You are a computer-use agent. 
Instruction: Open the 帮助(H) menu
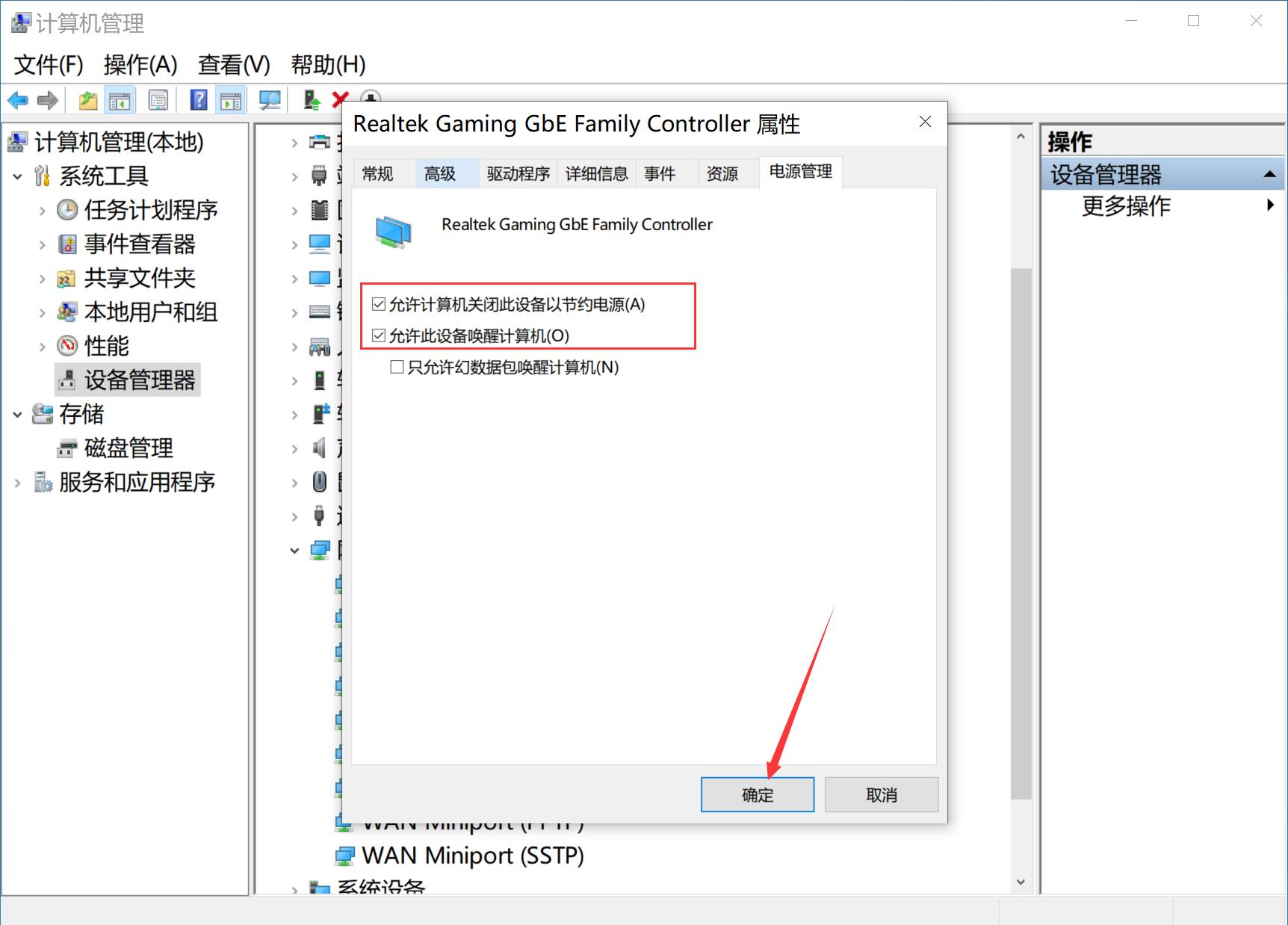(x=328, y=65)
